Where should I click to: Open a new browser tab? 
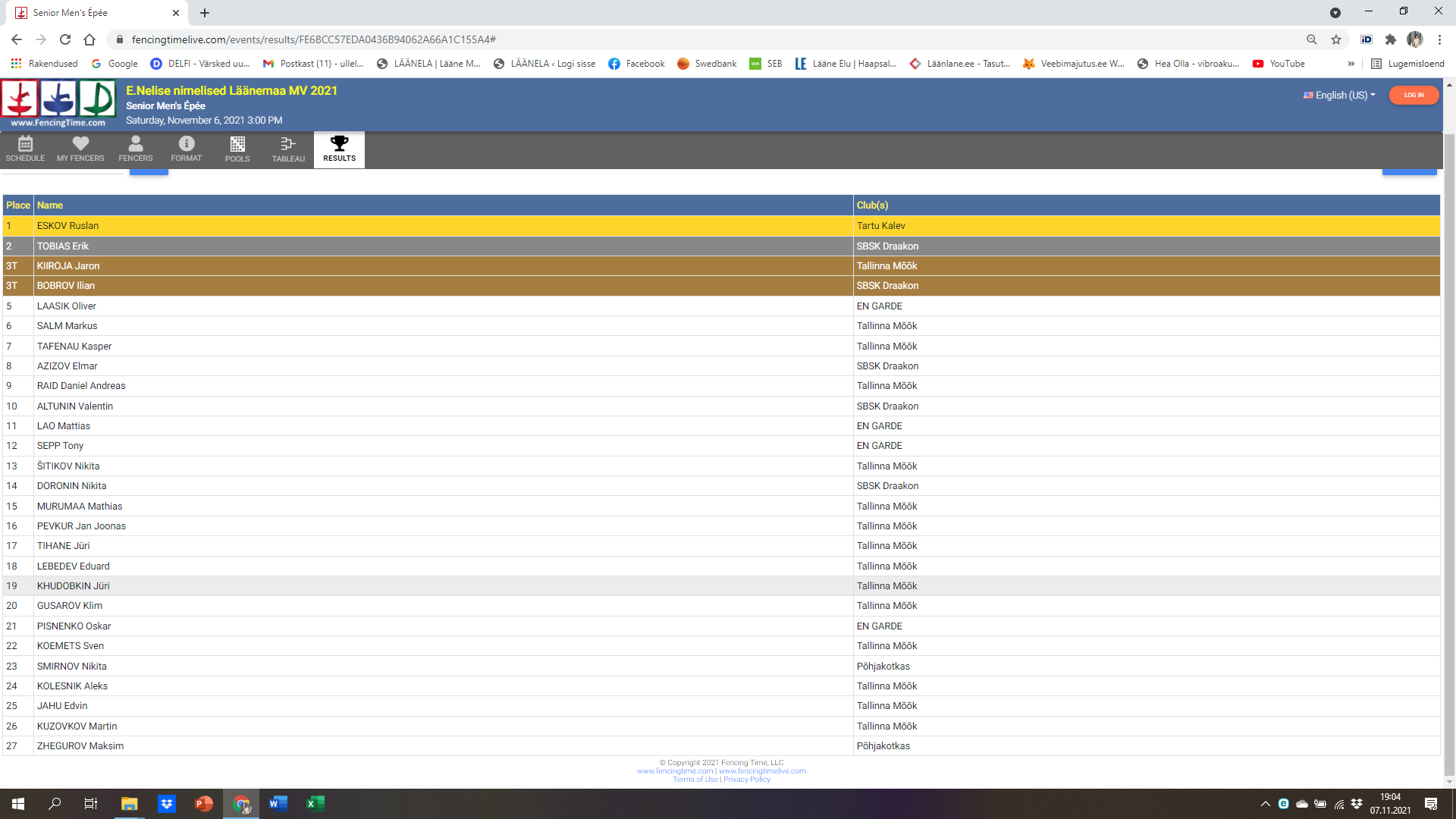[x=205, y=13]
